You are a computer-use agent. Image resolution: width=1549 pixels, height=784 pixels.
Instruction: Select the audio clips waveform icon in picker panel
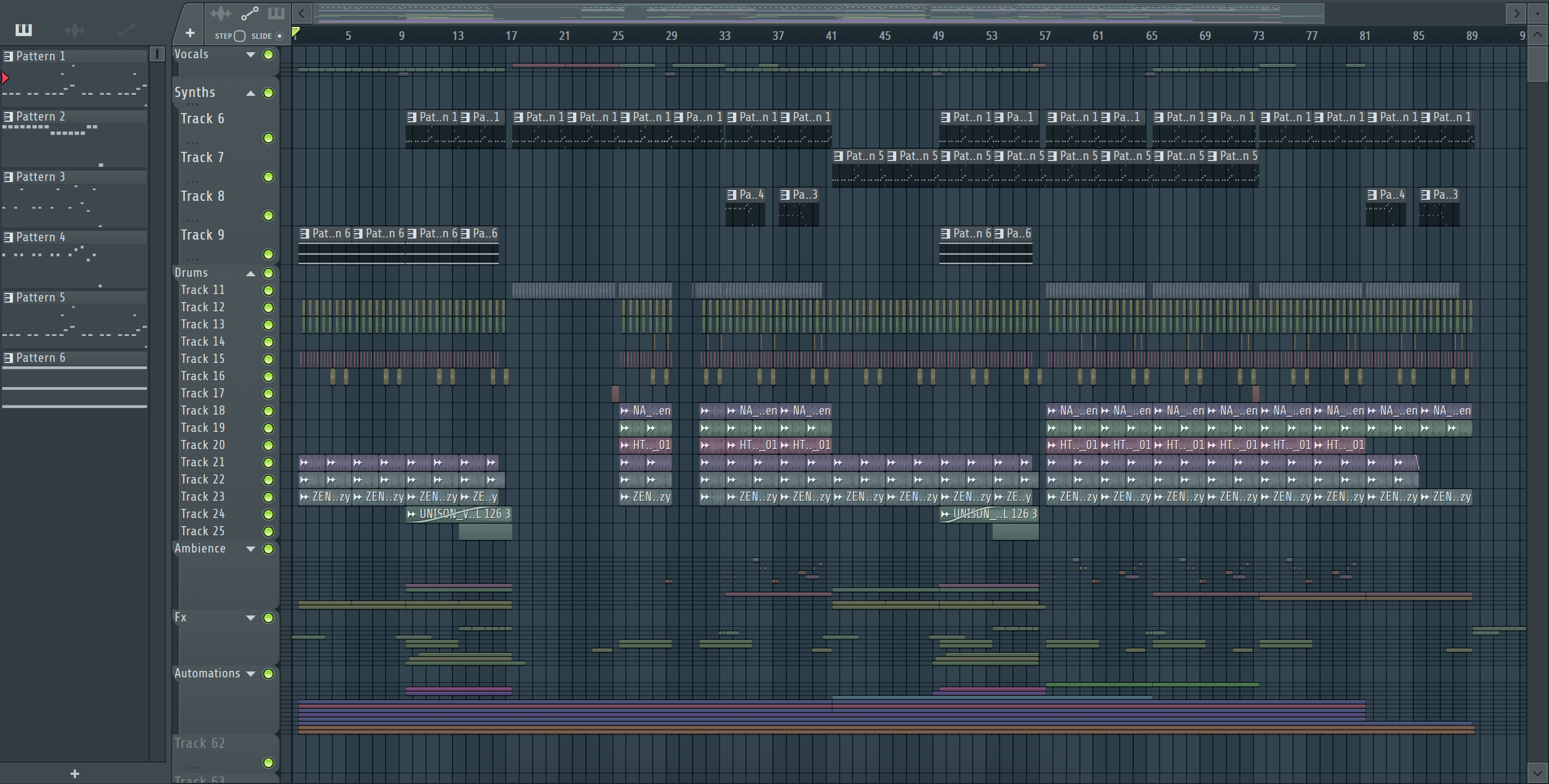[74, 30]
